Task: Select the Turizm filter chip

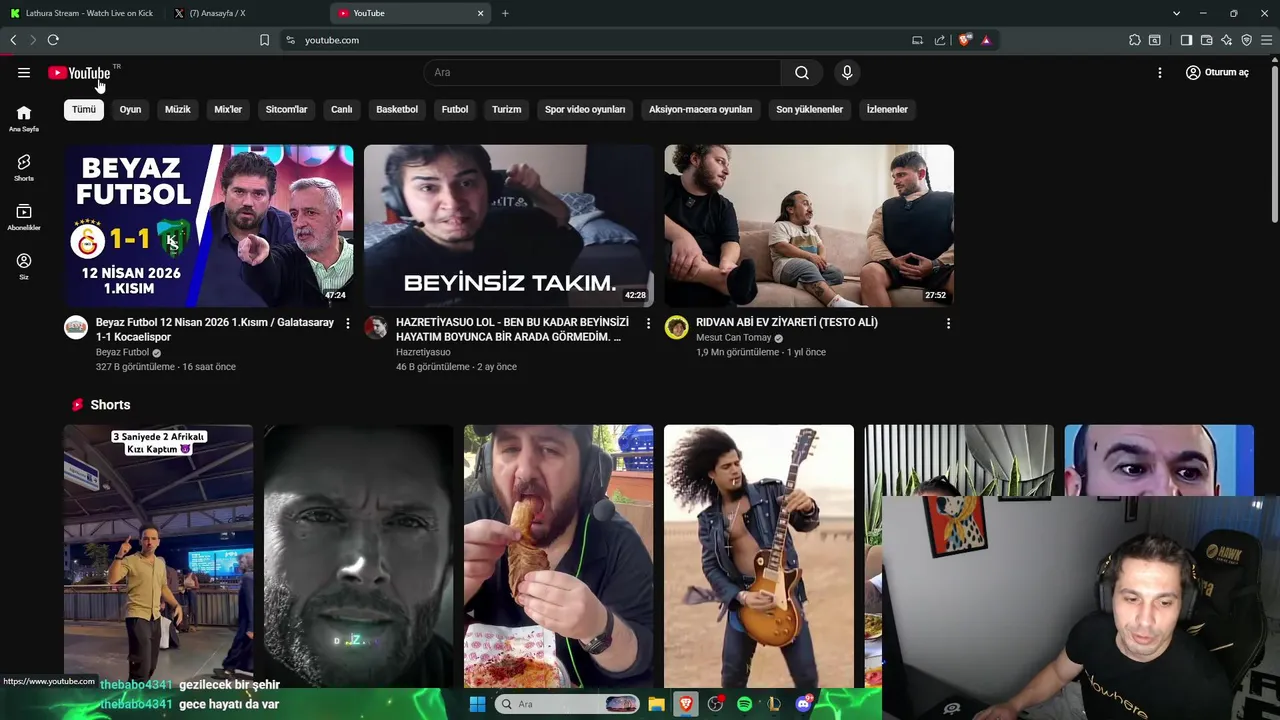Action: [506, 109]
